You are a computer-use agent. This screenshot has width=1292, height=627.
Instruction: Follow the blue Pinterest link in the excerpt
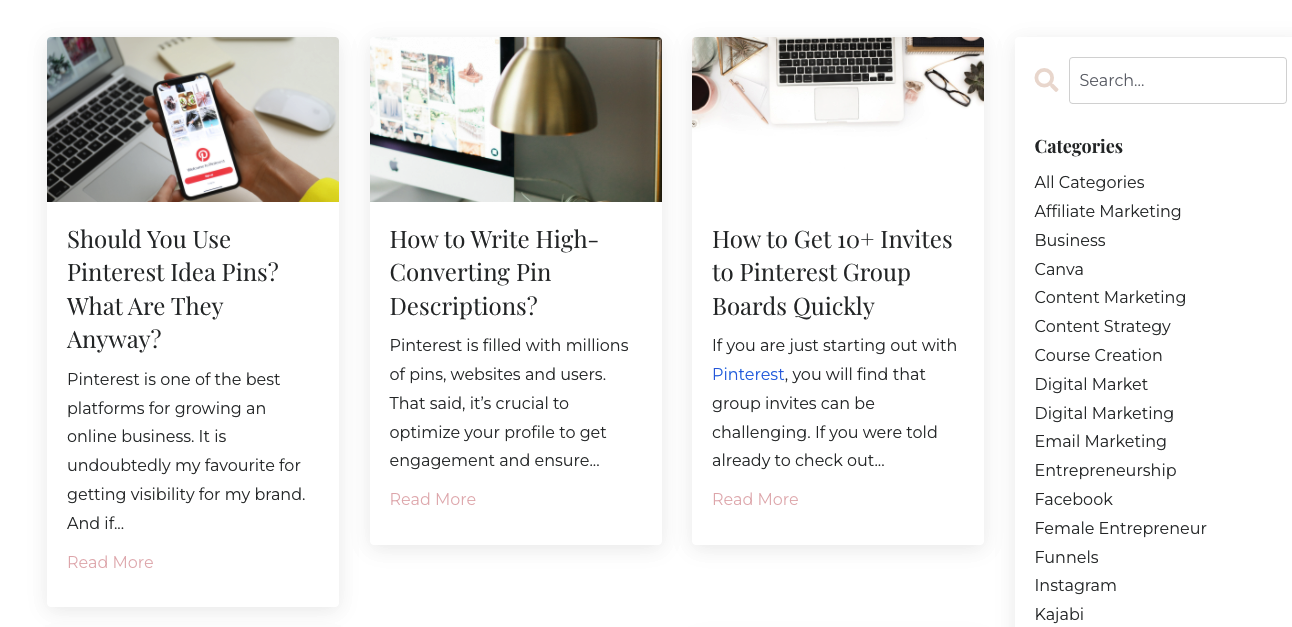[748, 374]
